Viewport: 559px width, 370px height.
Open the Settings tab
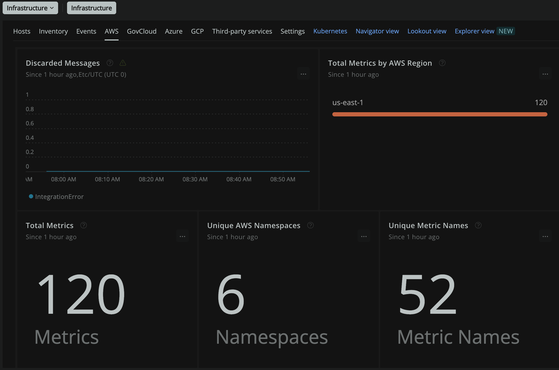(x=293, y=31)
